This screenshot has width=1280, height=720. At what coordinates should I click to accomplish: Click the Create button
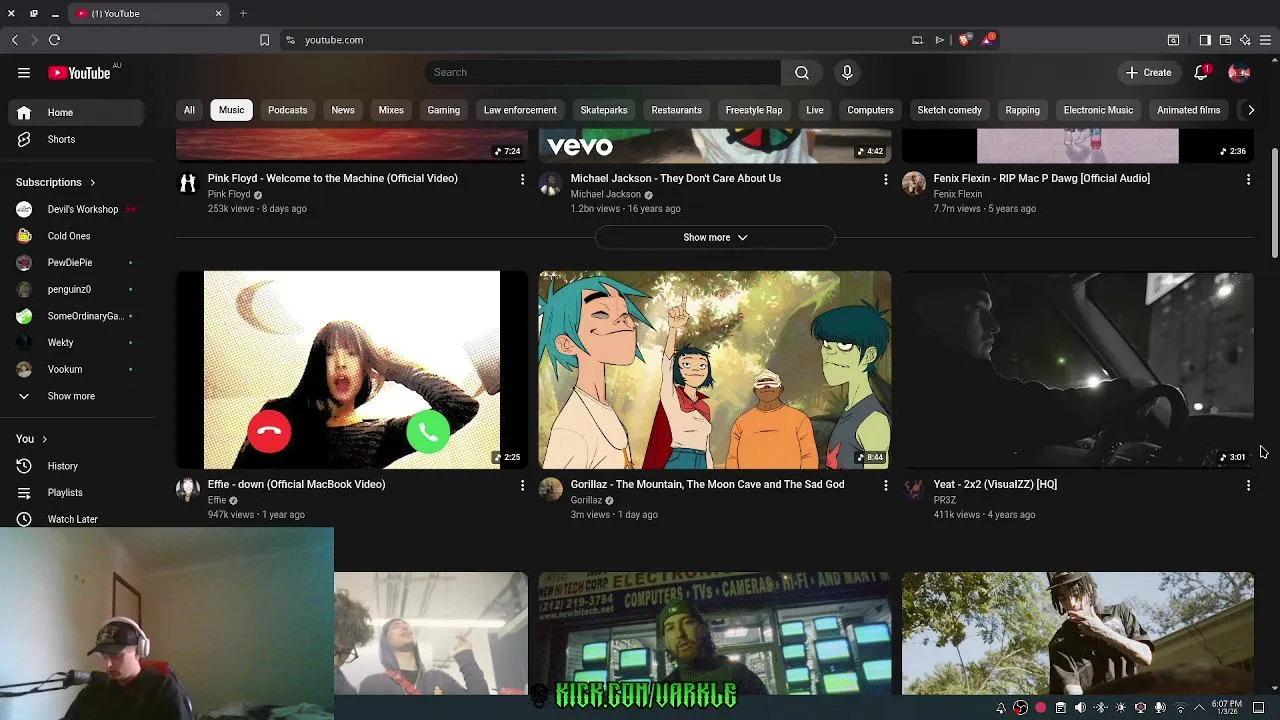point(1148,72)
